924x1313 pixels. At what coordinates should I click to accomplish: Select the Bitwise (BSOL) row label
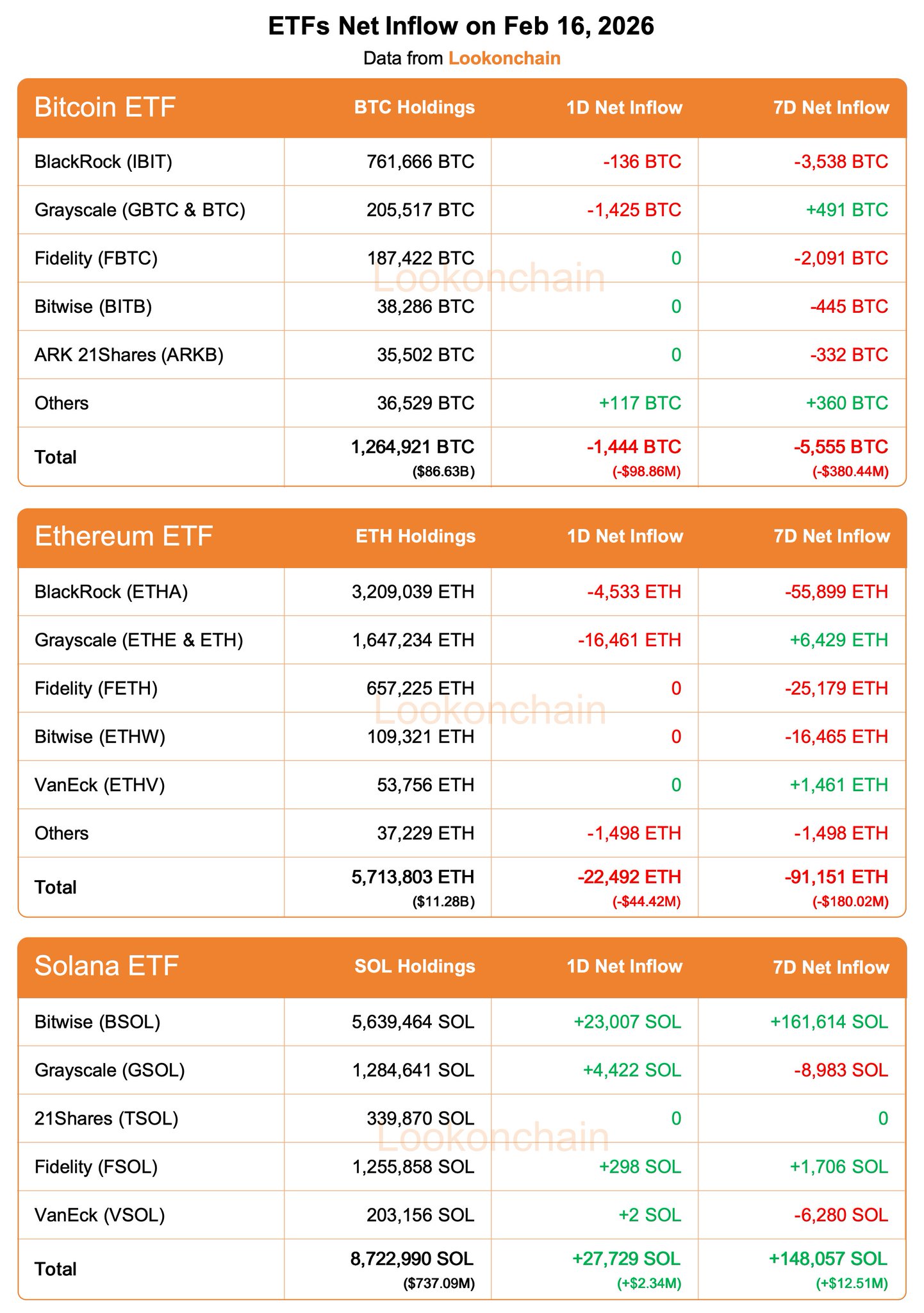click(97, 1021)
